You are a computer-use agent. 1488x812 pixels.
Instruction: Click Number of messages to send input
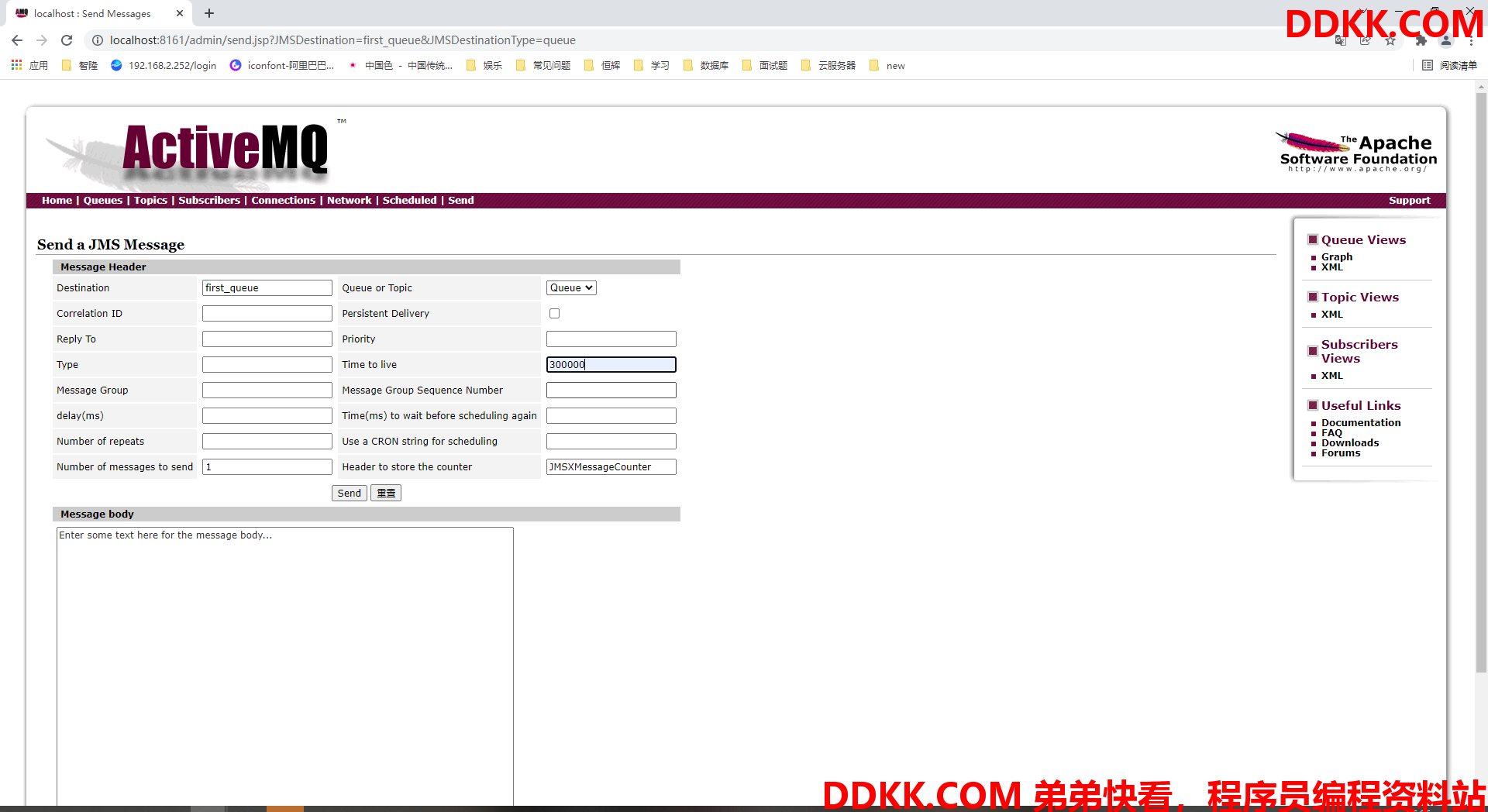[267, 466]
